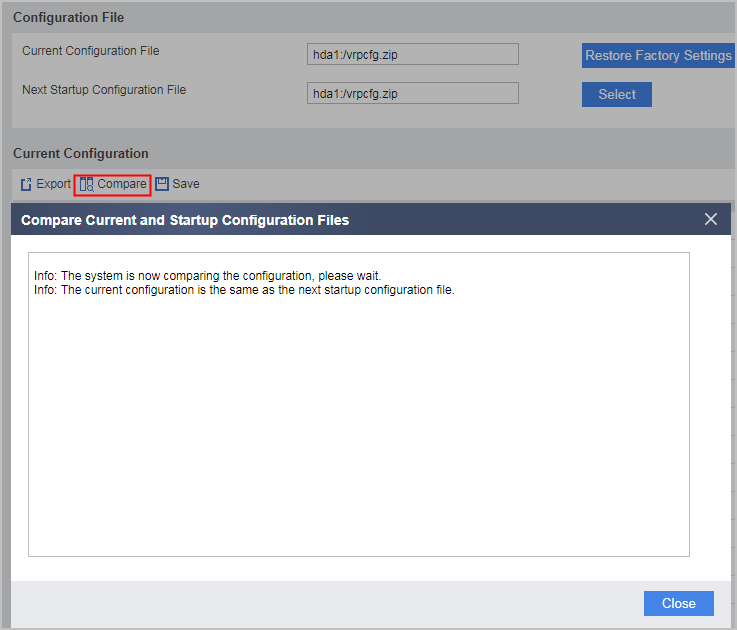Click the Export icon in the toolbar
The width and height of the screenshot is (737, 630).
point(26,184)
